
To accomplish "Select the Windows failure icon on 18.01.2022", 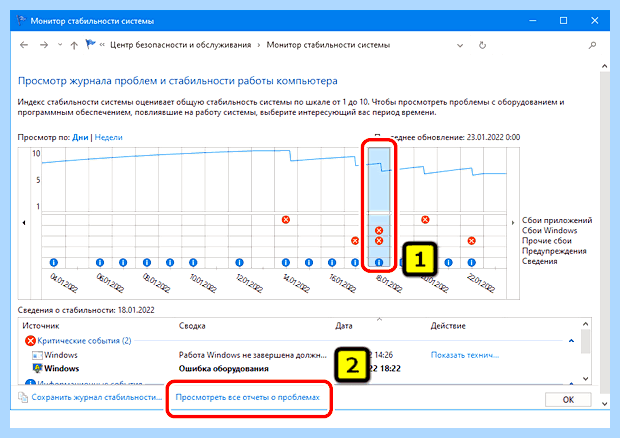I will click(x=379, y=230).
